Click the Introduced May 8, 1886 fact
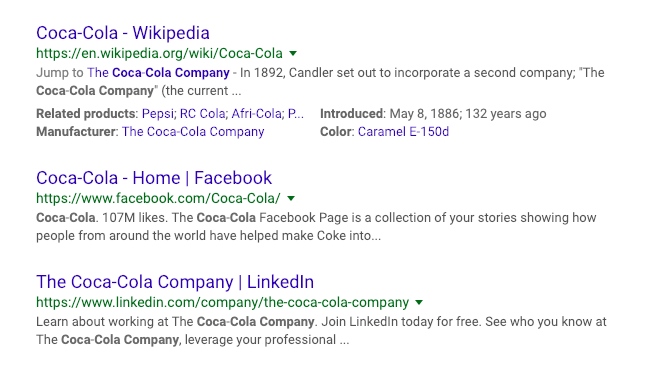Image resolution: width=649 pixels, height=369 pixels. click(x=433, y=113)
